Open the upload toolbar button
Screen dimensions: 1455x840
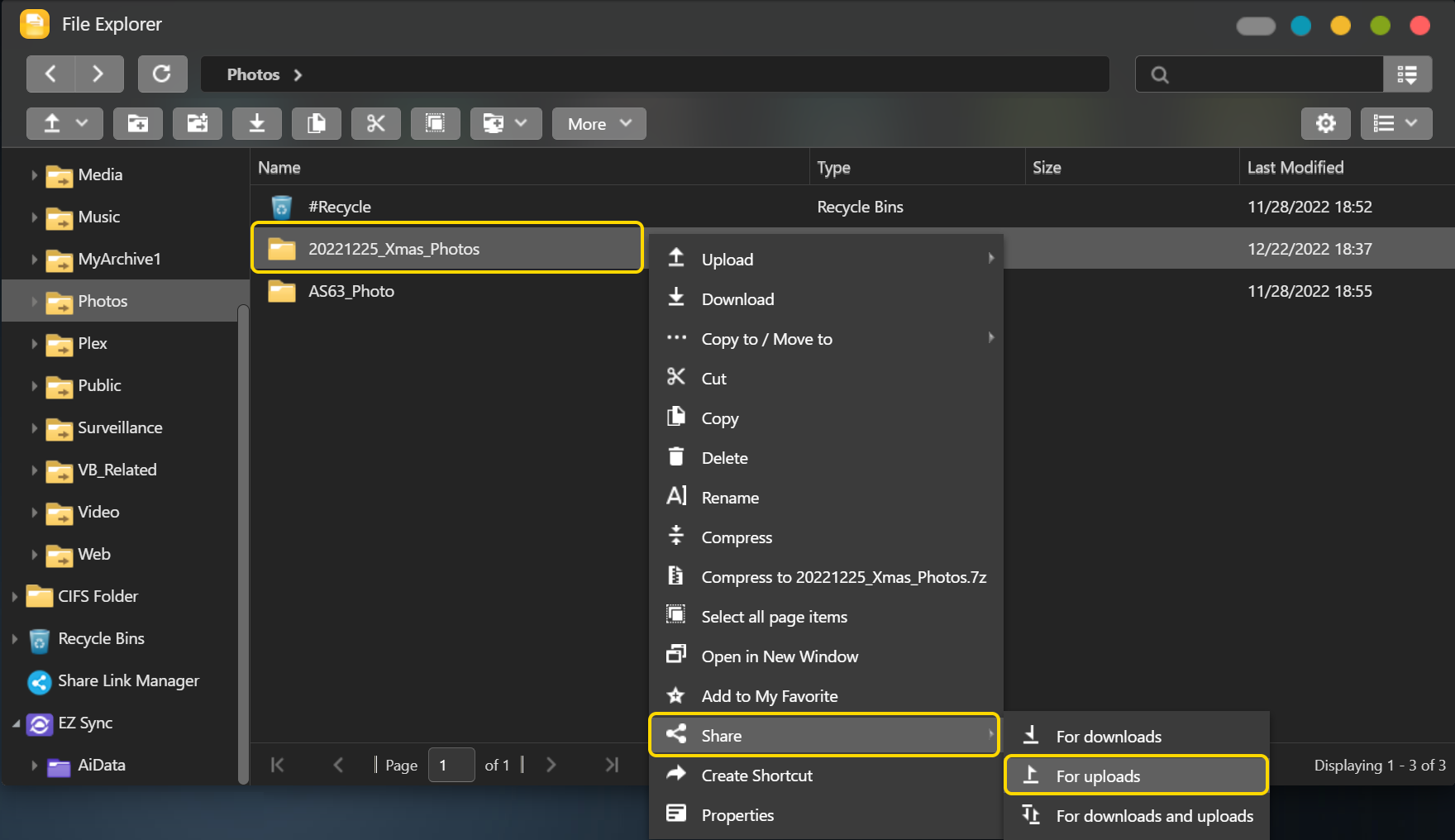[64, 124]
